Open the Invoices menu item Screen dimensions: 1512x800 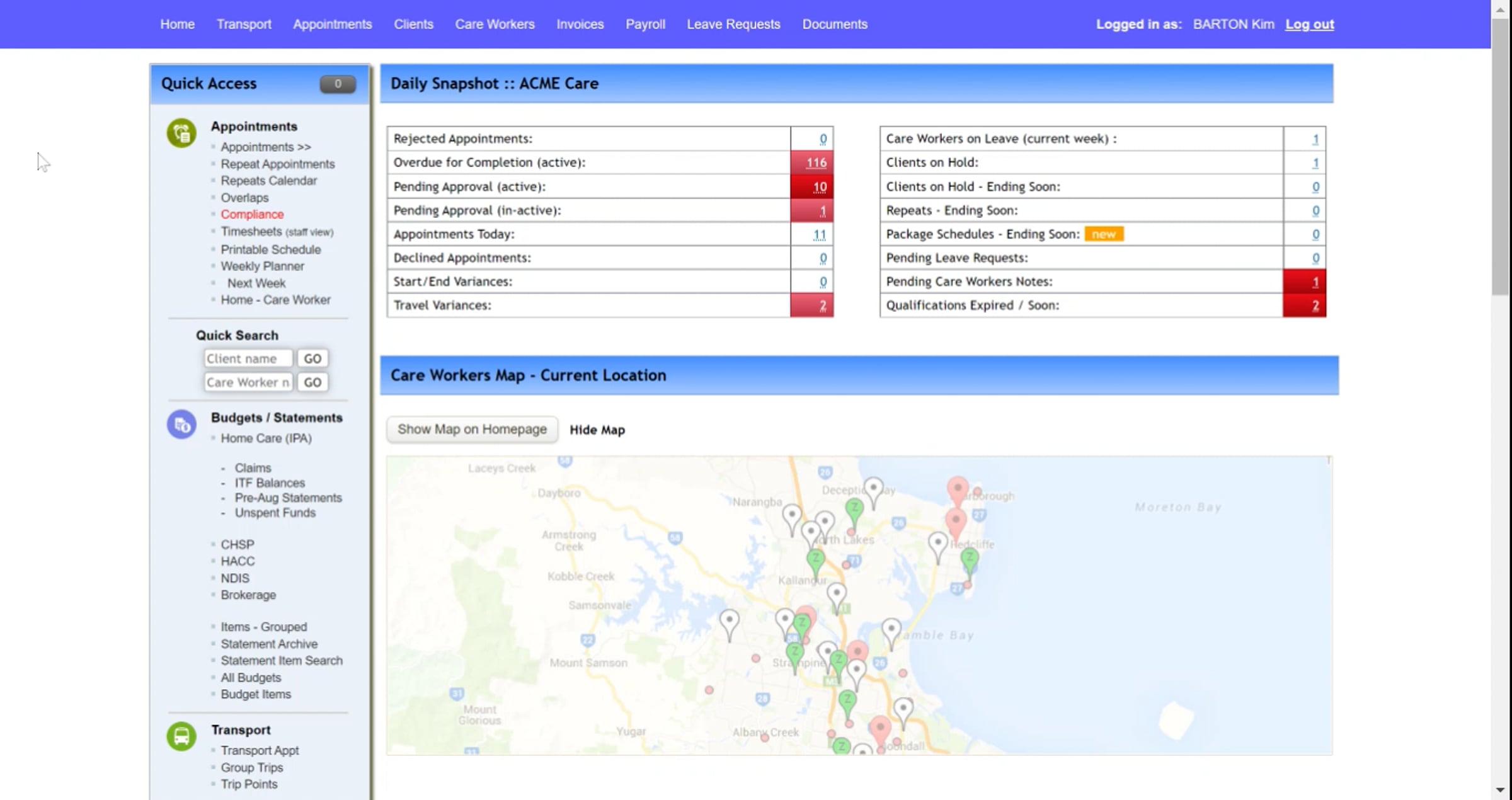coord(580,24)
